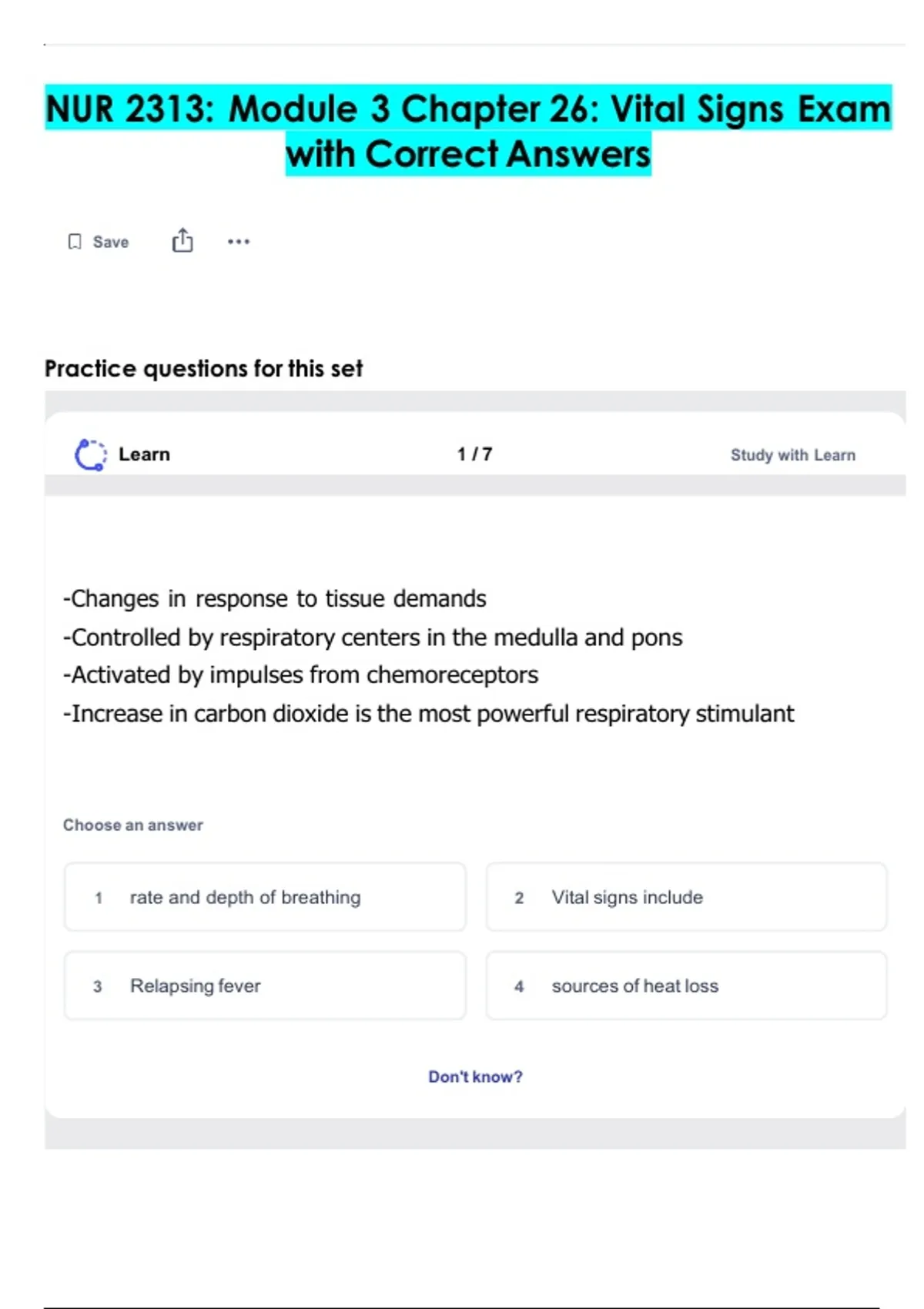Click the highlighted NUR 2313 exam title
This screenshot has width=924, height=1309.
point(468,131)
